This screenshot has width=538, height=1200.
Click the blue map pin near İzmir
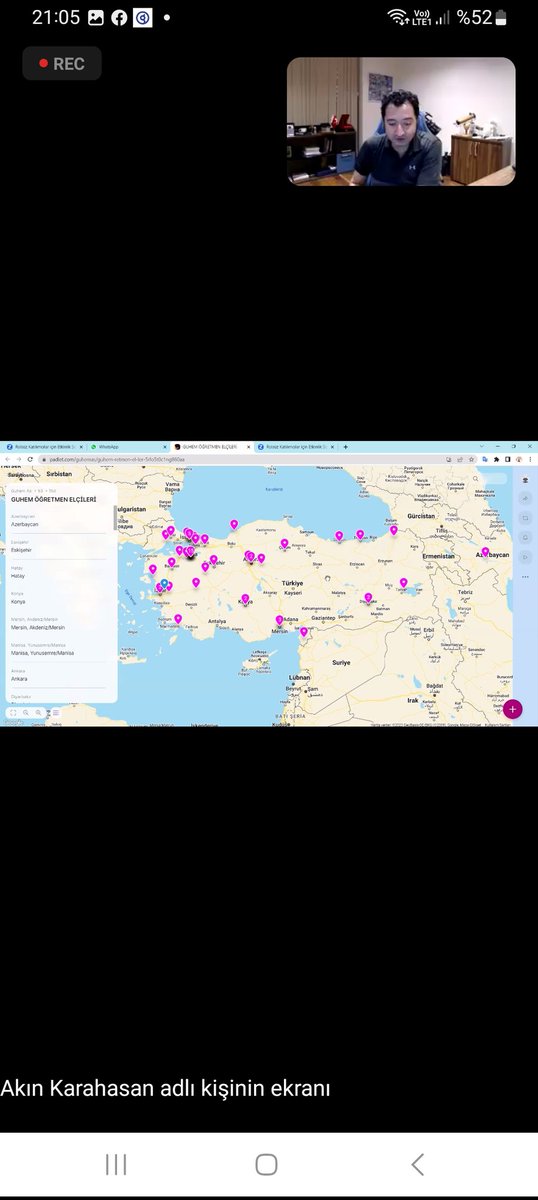164,583
